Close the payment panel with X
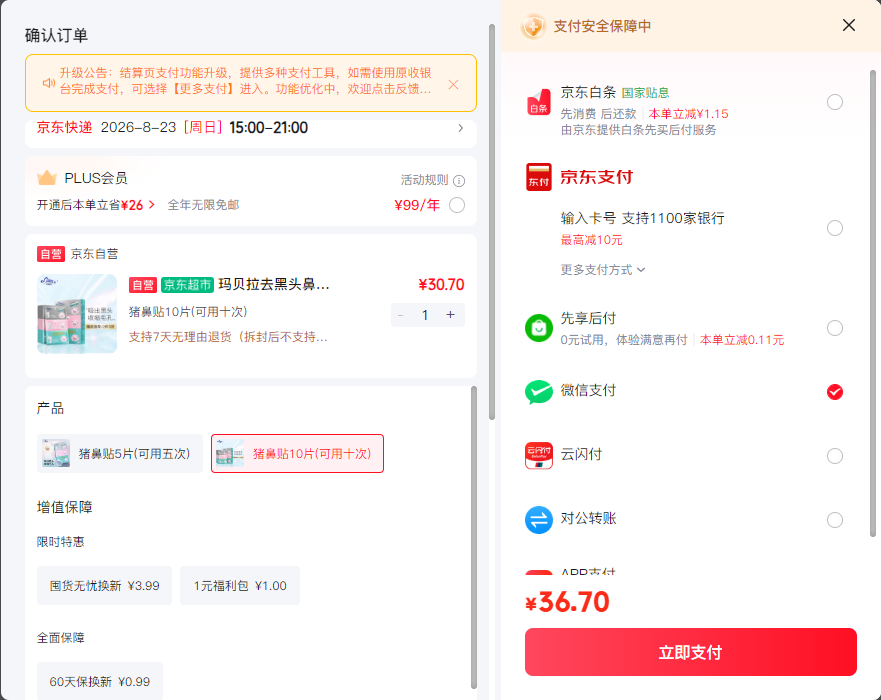Image resolution: width=881 pixels, height=700 pixels. (848, 25)
